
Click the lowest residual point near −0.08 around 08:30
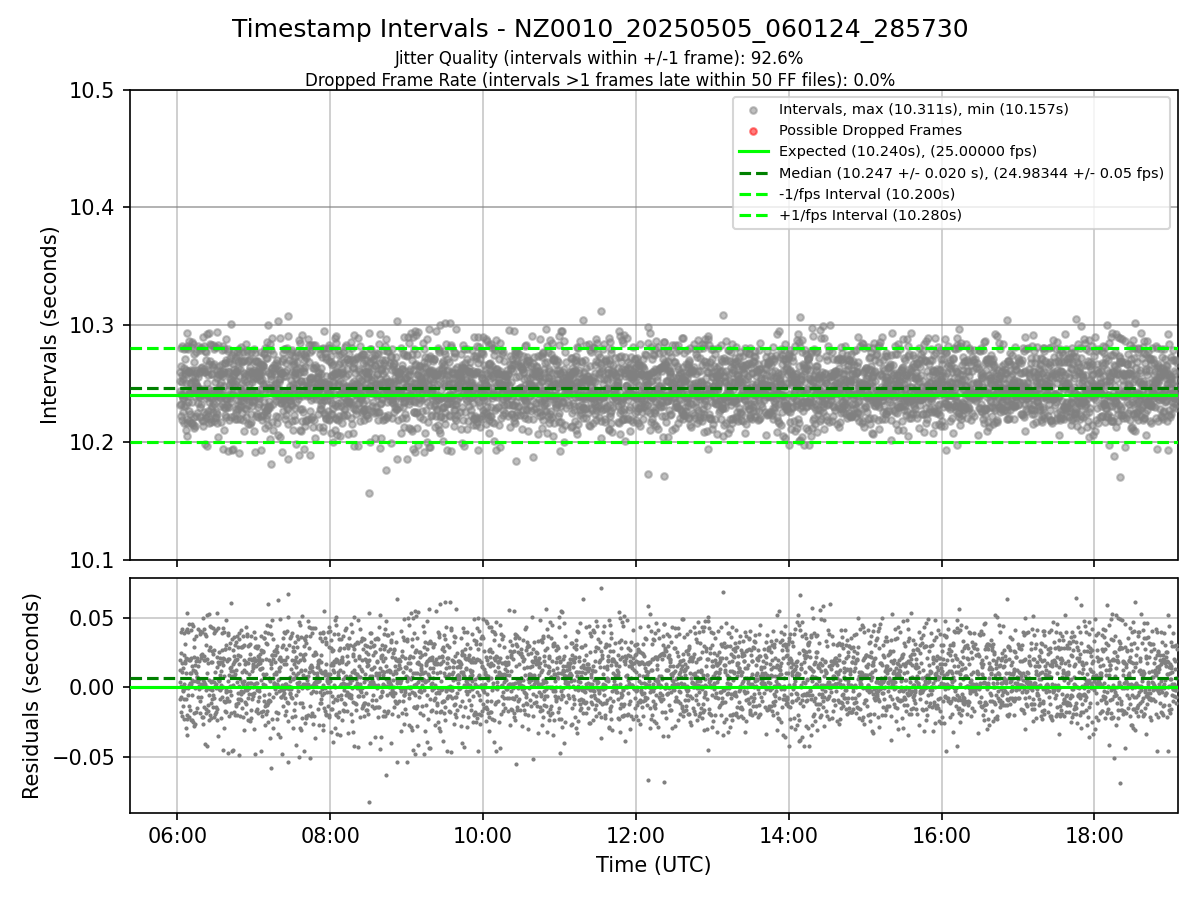pyautogui.click(x=369, y=802)
